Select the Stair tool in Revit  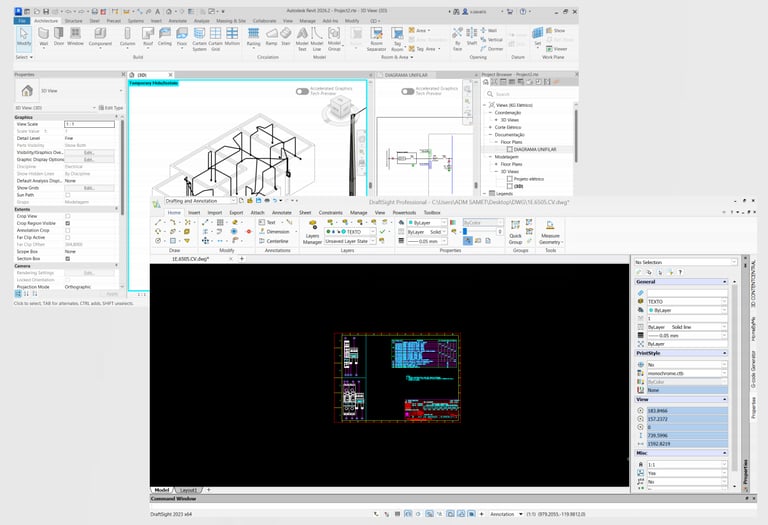286,37
